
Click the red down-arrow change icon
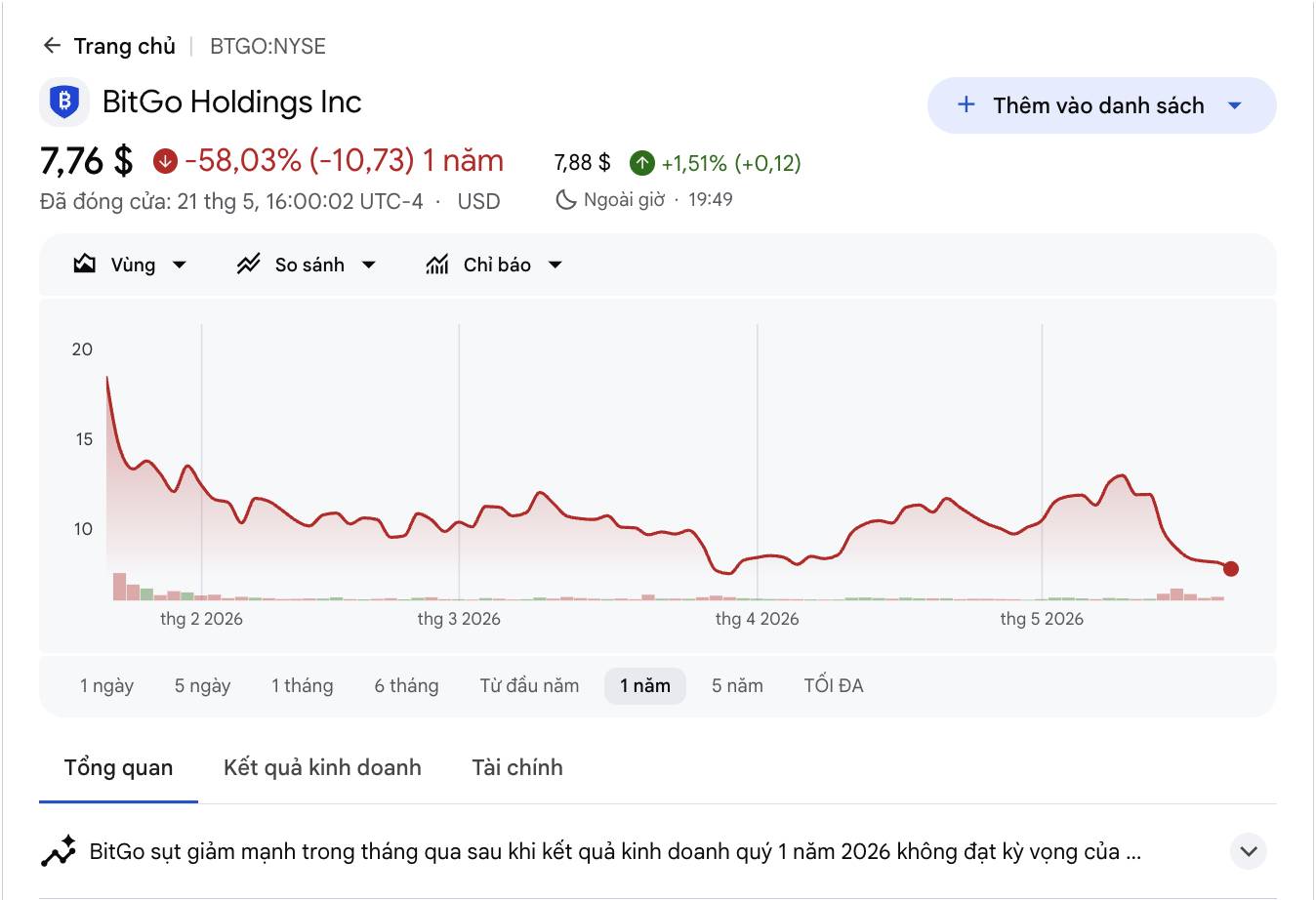tap(165, 161)
